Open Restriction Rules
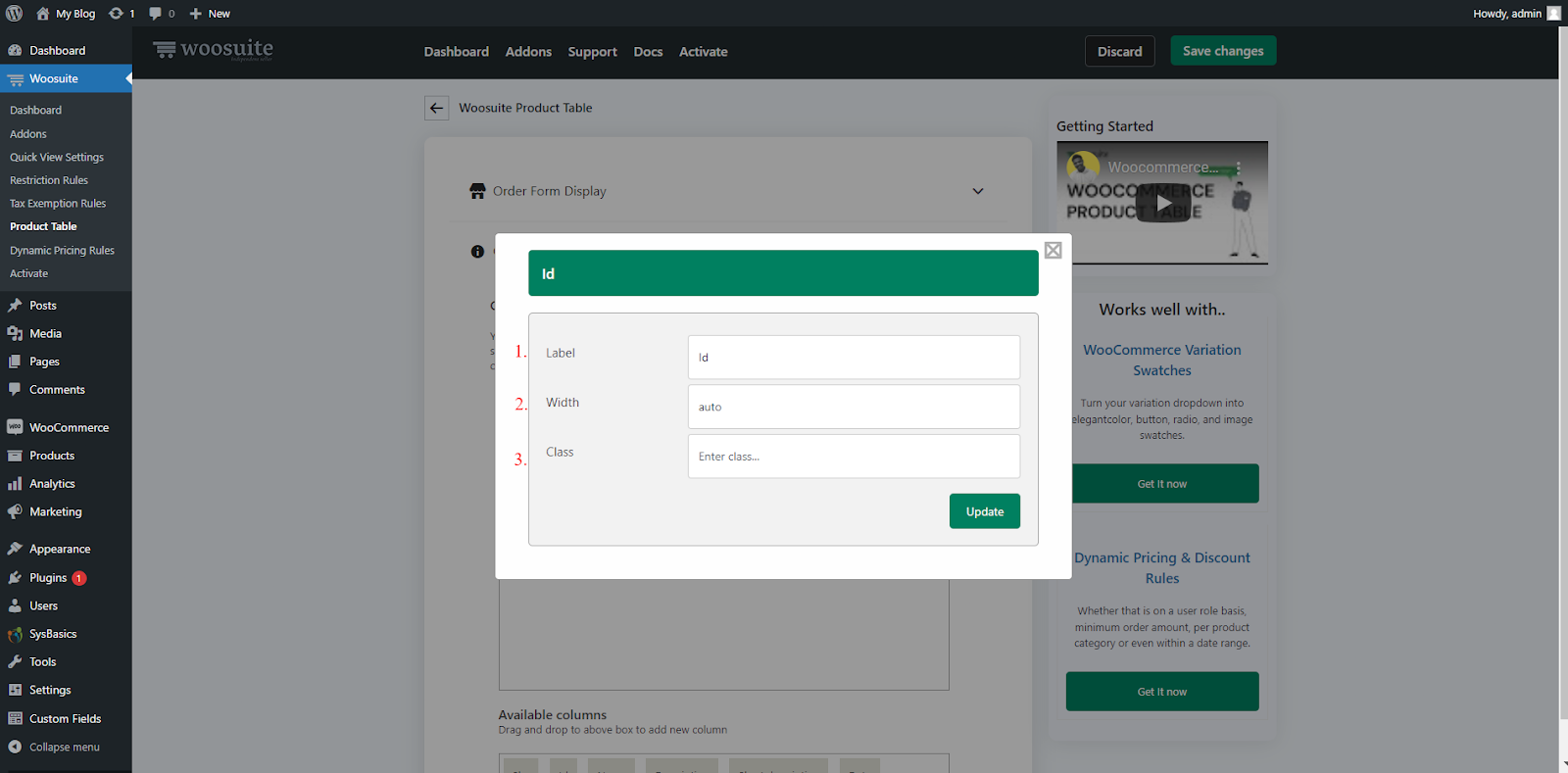The width and height of the screenshot is (1568, 773). pos(49,180)
